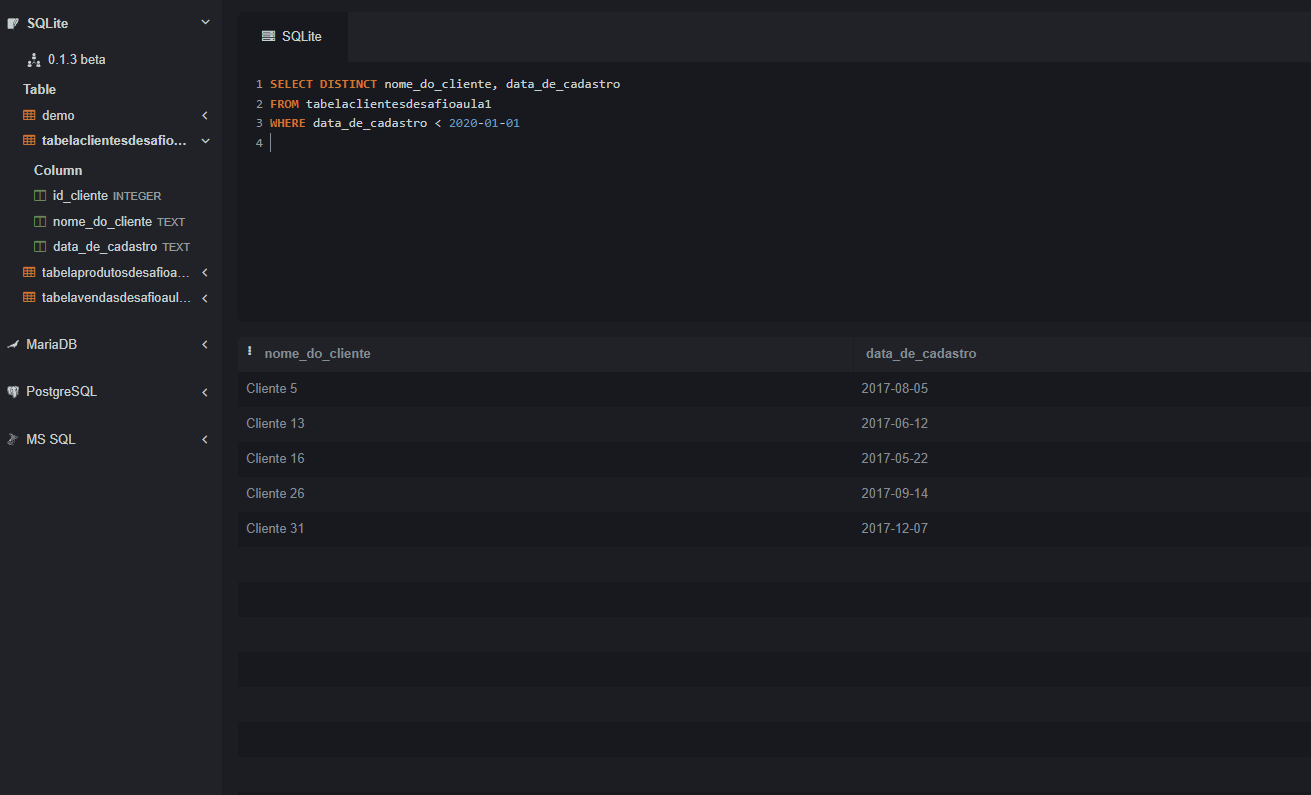Click the id_cliente INTEGER column entry

[x=107, y=196]
